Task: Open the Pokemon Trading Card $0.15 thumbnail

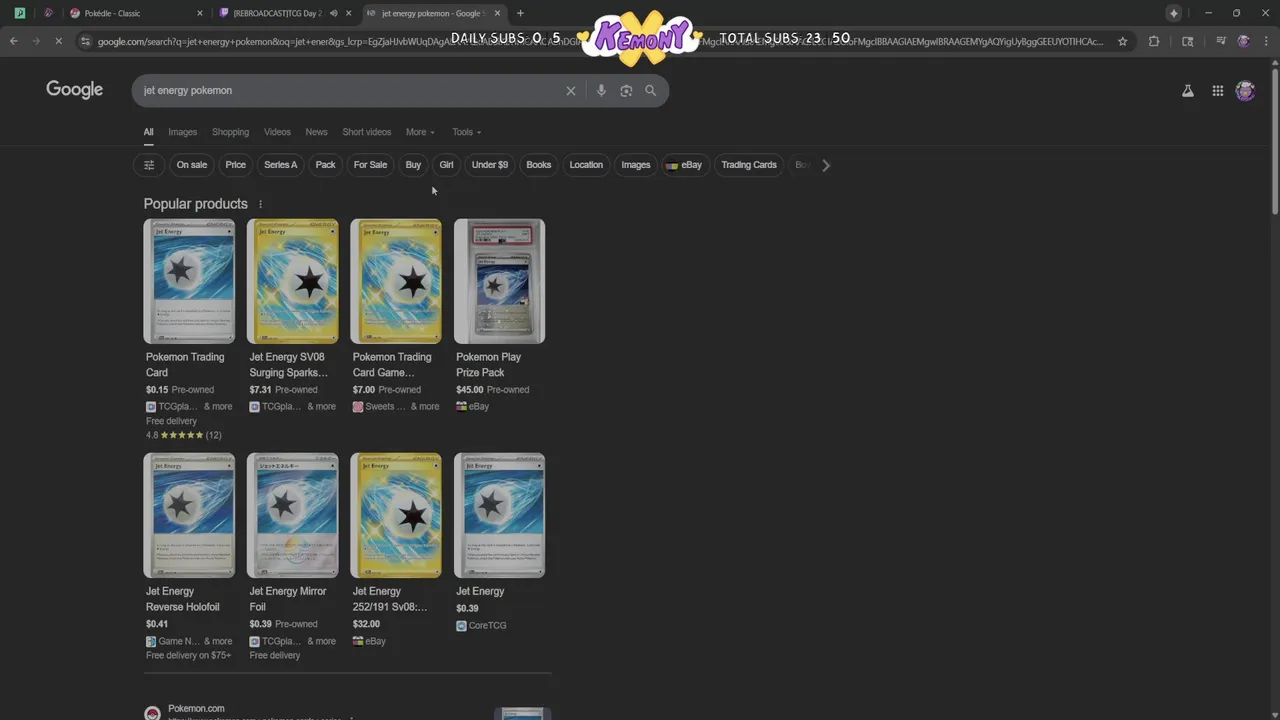Action: click(x=189, y=281)
